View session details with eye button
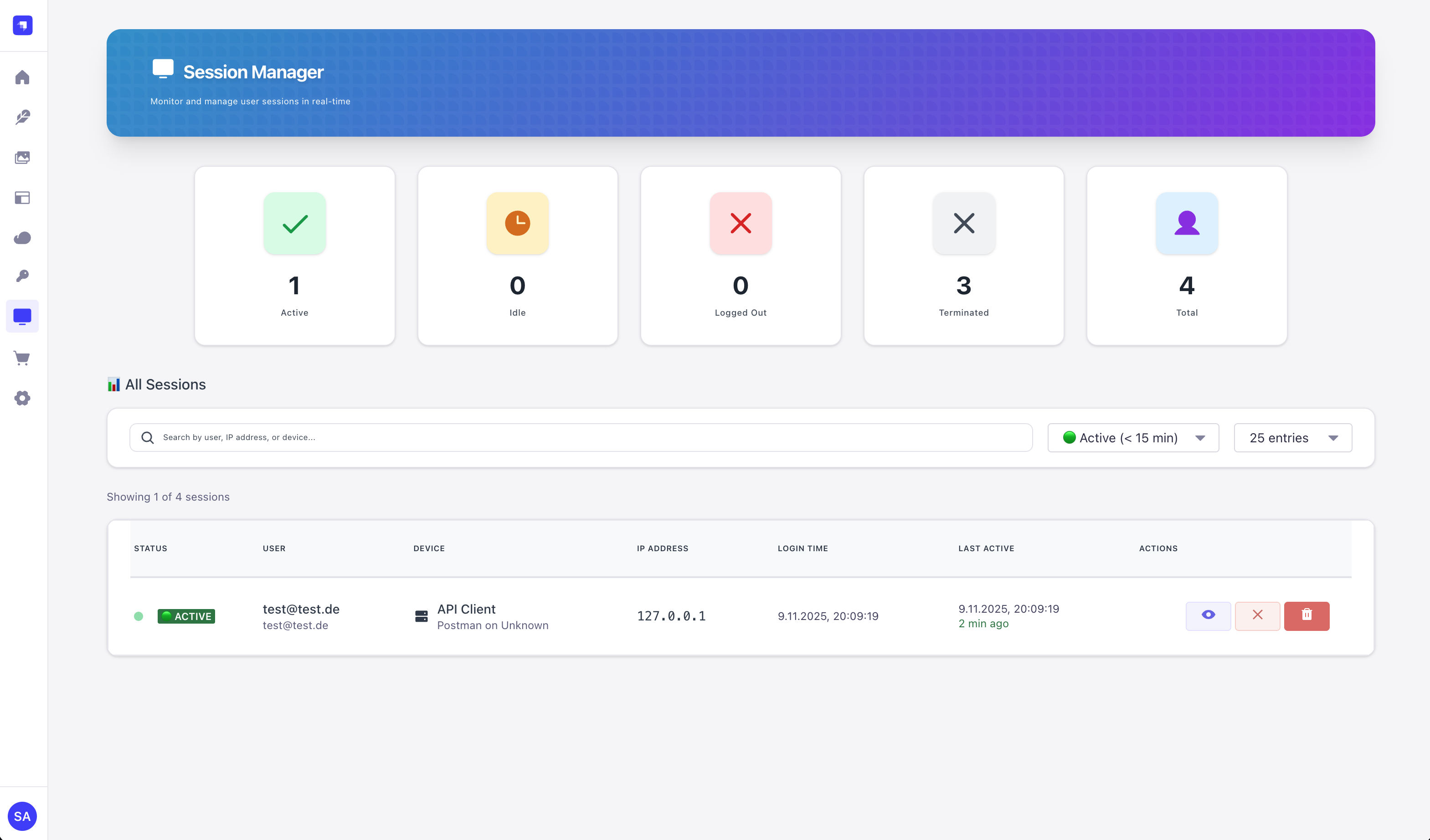The image size is (1430, 840). pos(1208,615)
